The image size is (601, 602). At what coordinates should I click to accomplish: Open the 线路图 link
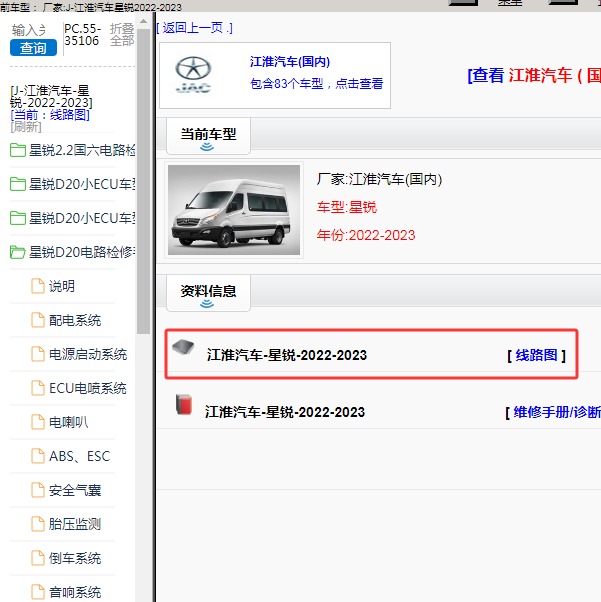[536, 355]
